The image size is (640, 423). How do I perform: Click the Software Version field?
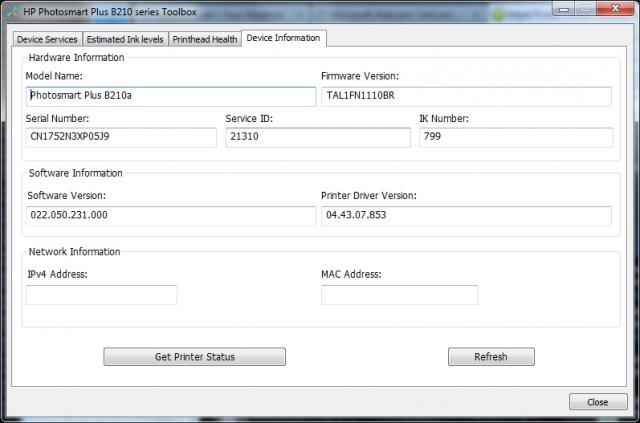(171, 216)
